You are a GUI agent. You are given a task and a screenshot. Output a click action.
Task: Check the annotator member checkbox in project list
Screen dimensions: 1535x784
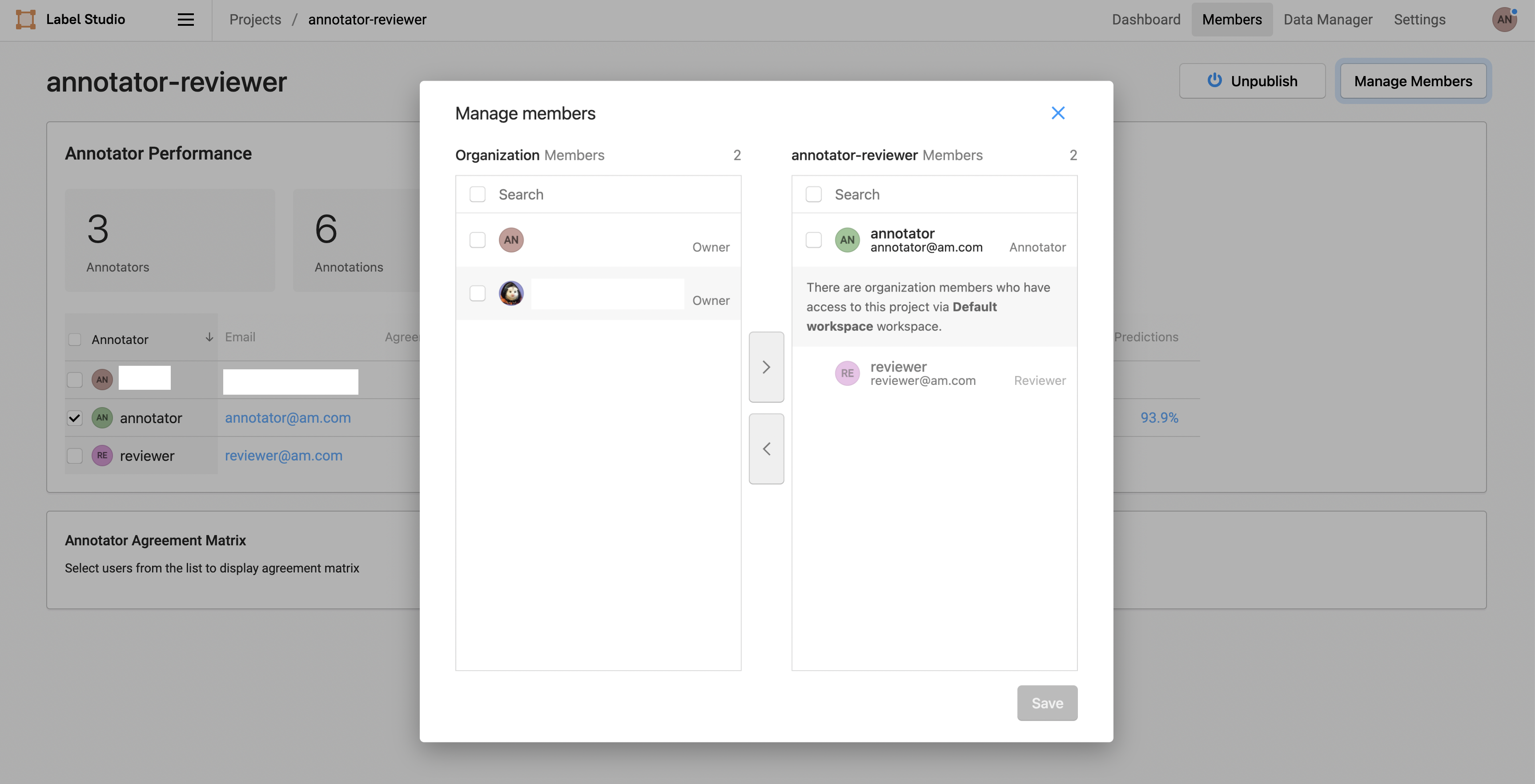point(813,240)
